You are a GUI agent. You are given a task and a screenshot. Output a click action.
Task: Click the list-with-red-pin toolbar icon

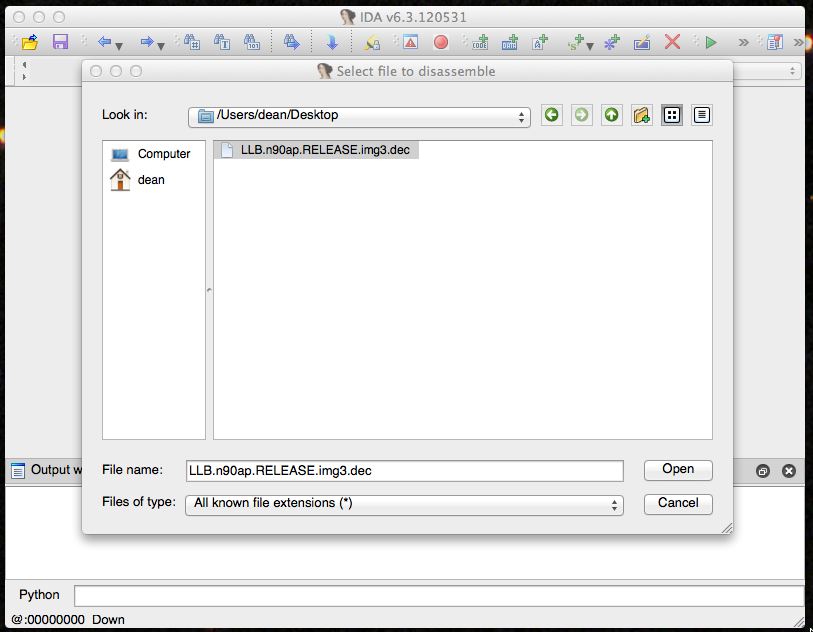775,42
